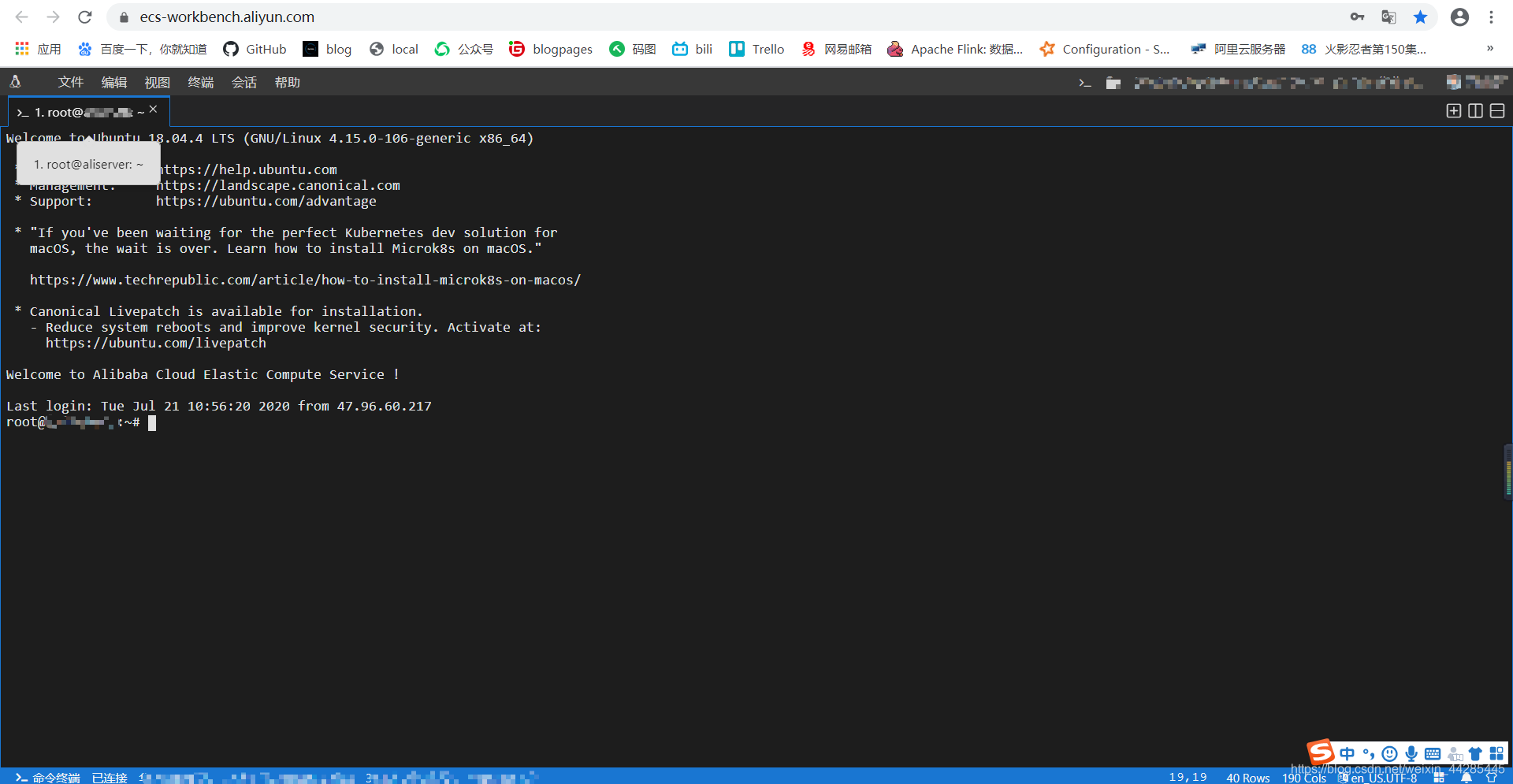Screen dimensions: 1513x784
Task: Close the '1. root@' terminal tab
Action: [x=154, y=109]
